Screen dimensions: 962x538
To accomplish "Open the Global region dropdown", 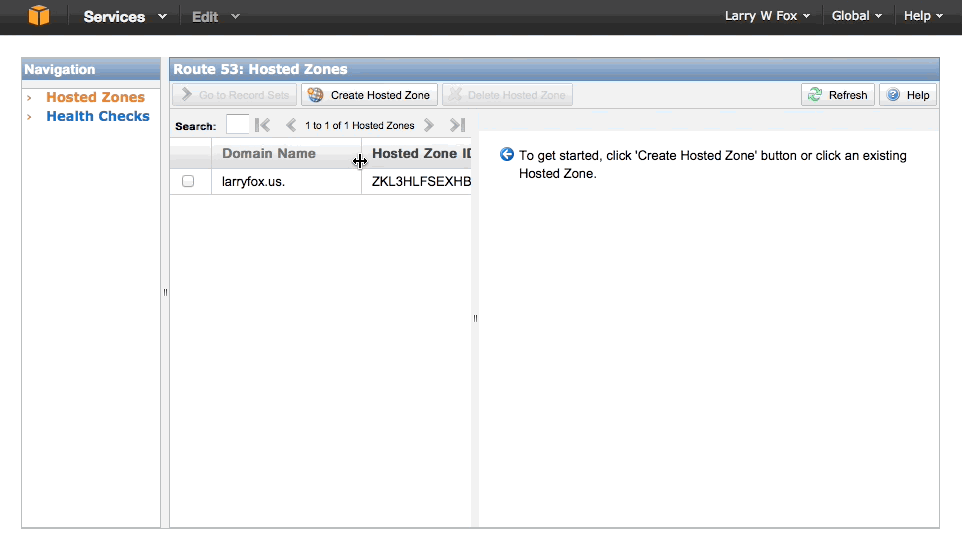I will click(x=857, y=16).
